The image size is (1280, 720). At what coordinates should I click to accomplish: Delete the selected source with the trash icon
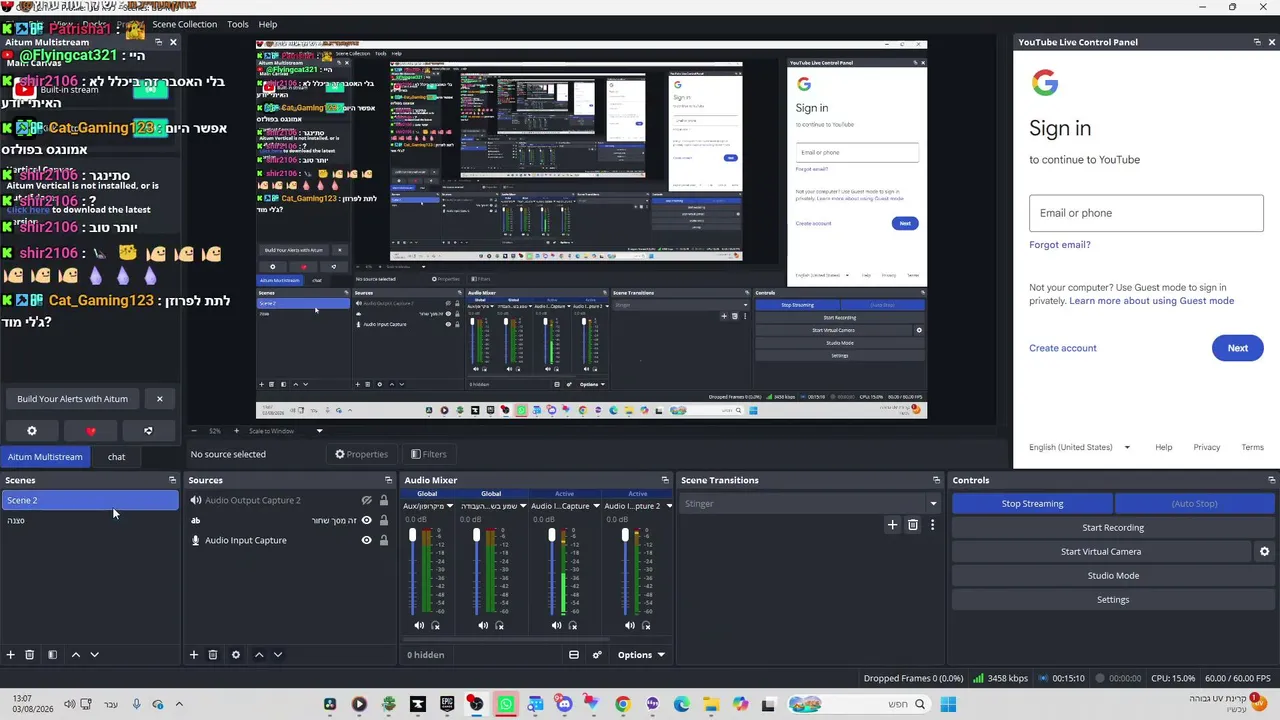(213, 655)
